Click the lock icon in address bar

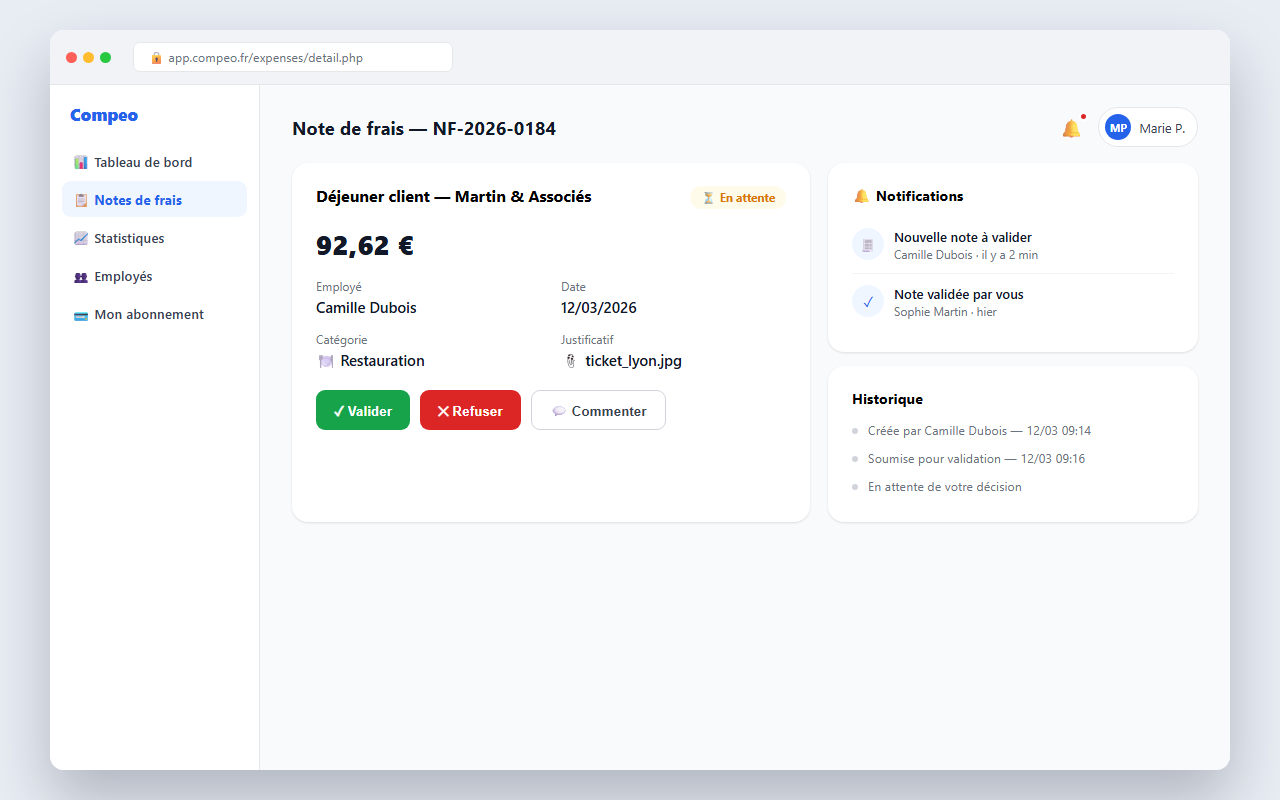(x=156, y=58)
